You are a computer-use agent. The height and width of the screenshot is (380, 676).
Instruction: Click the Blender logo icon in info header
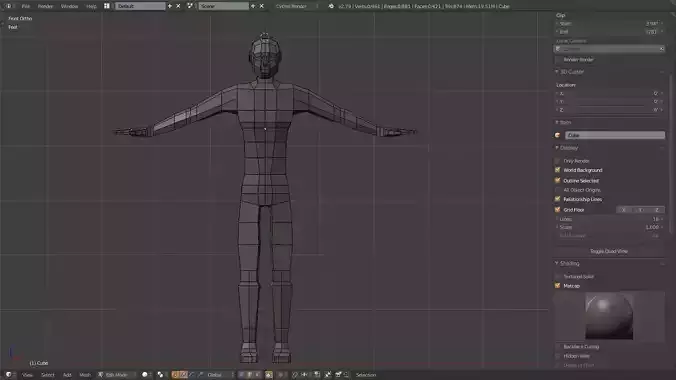coord(331,6)
